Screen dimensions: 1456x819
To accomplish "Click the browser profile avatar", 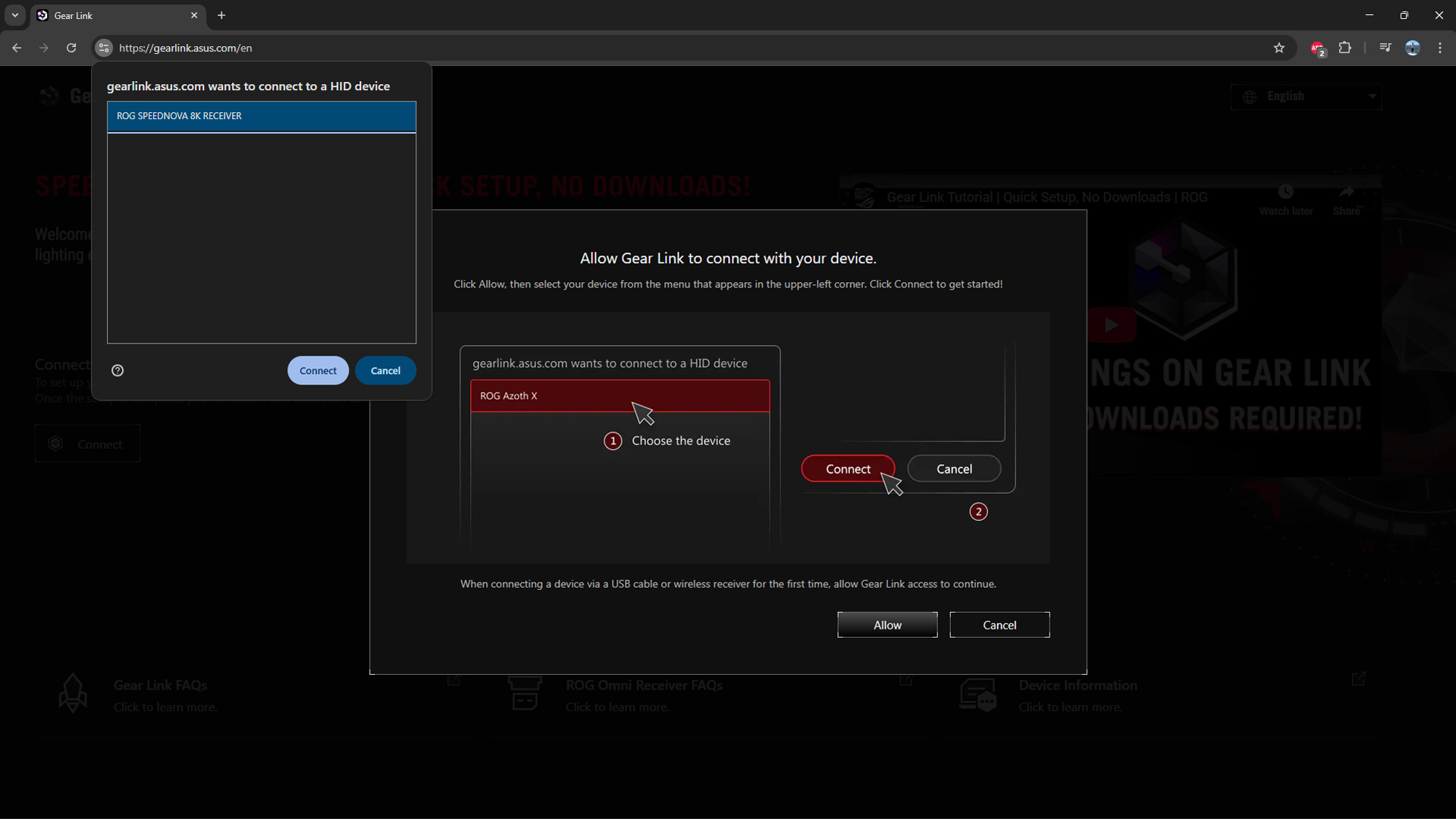I will pos(1414,47).
